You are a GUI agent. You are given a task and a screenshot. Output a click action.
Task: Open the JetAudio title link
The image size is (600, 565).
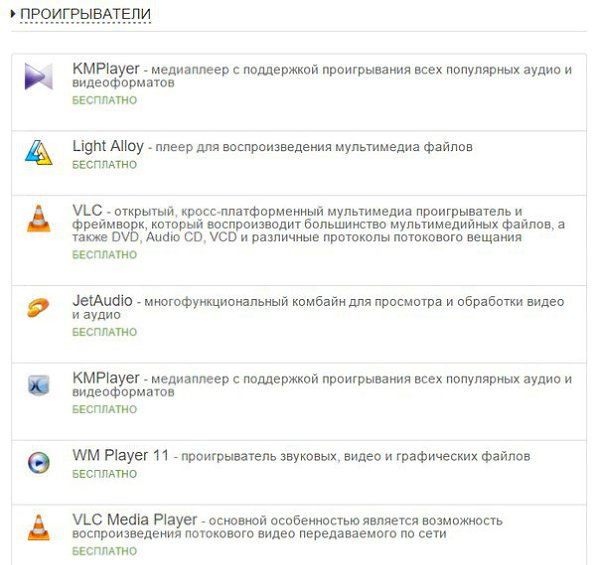[x=102, y=301]
